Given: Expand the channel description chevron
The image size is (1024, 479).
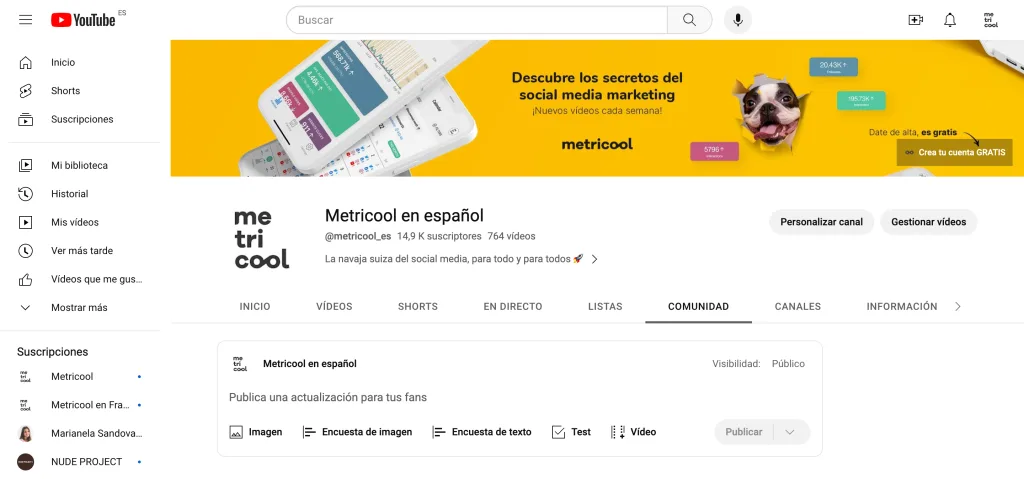Looking at the screenshot, I should click(x=594, y=259).
